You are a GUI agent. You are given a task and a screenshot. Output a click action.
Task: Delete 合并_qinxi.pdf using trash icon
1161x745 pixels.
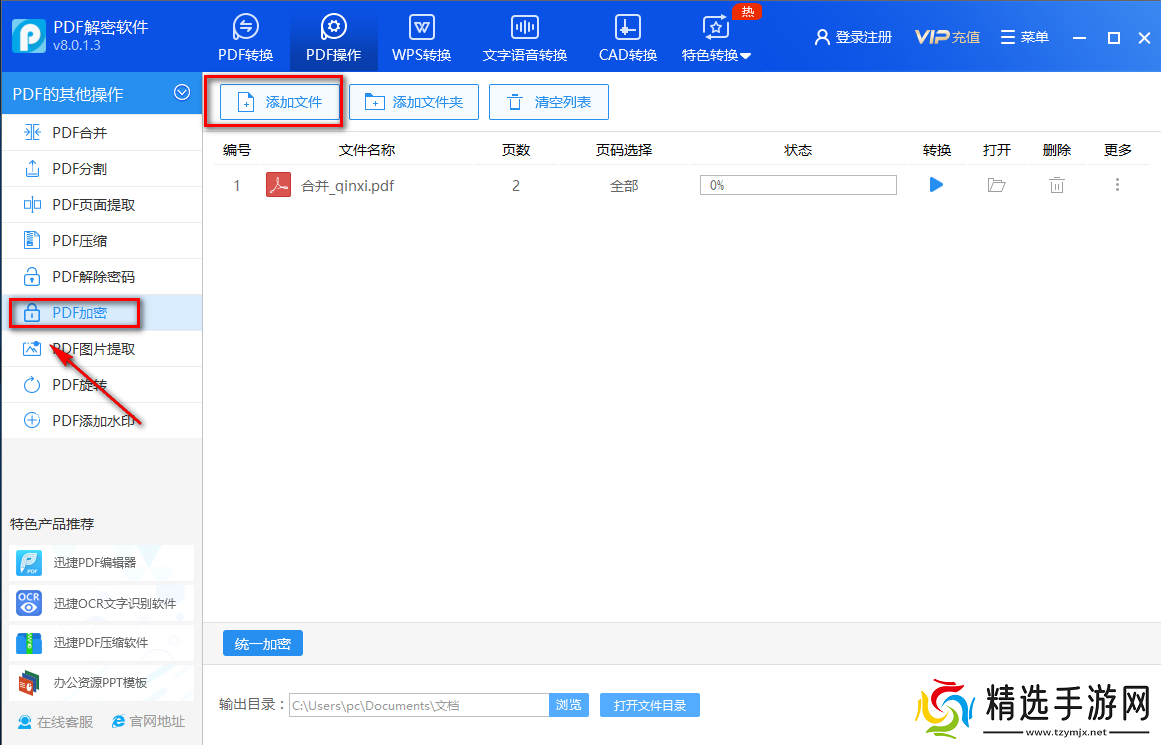[1056, 185]
